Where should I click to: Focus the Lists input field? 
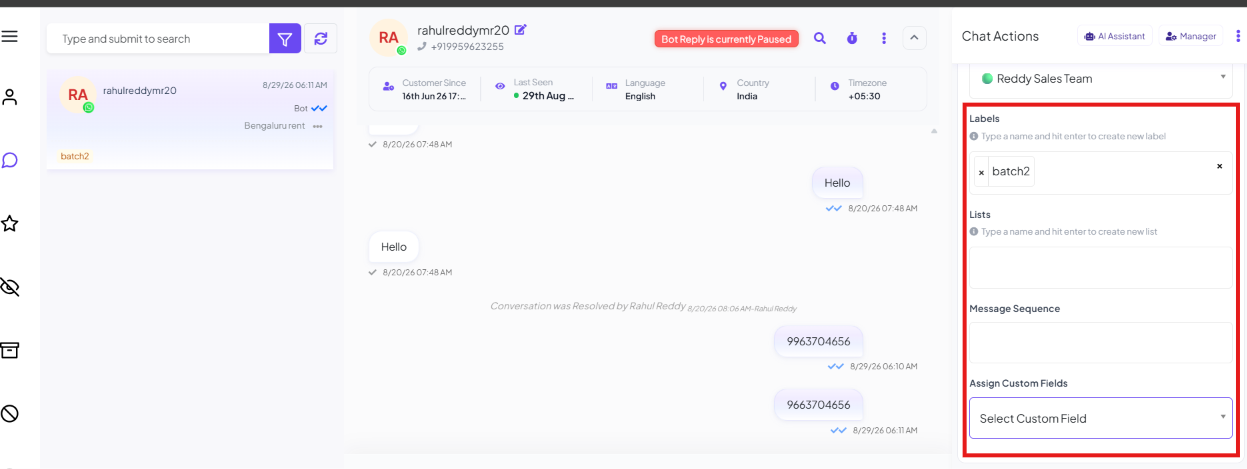pyautogui.click(x=1100, y=268)
